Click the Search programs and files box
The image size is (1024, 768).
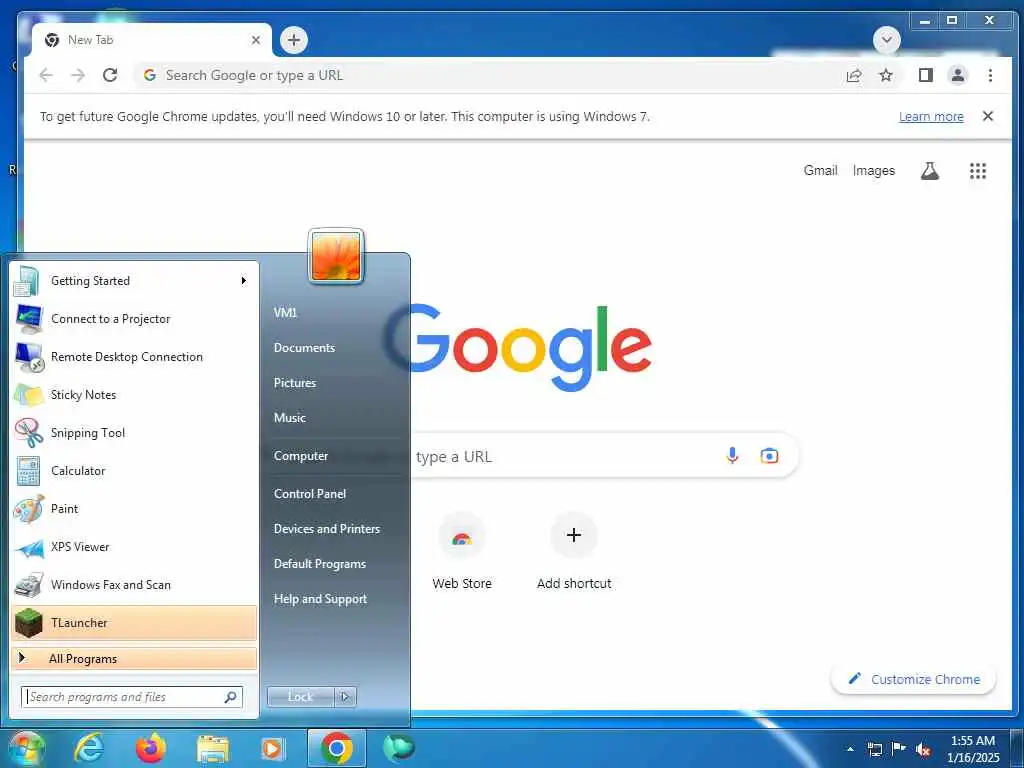click(132, 697)
